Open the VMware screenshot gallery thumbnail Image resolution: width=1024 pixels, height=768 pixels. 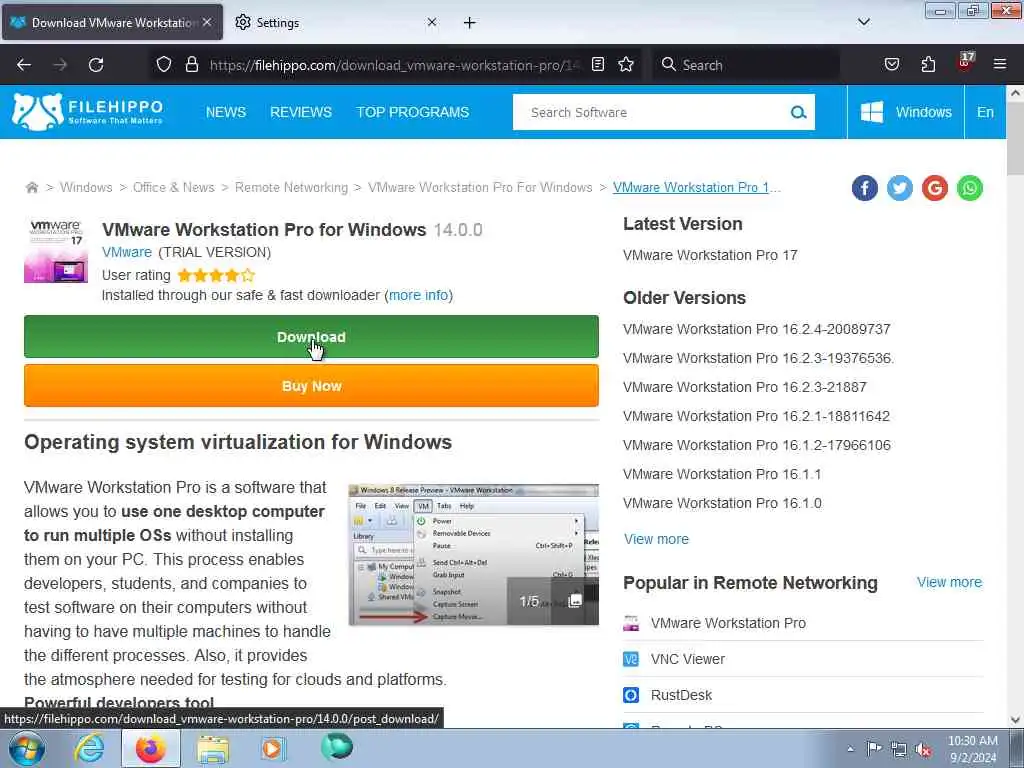[473, 554]
